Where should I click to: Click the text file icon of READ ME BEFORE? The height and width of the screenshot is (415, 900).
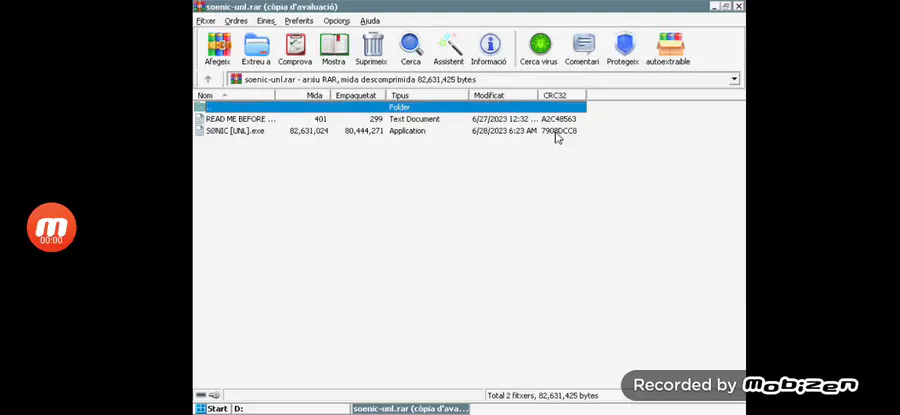click(199, 119)
